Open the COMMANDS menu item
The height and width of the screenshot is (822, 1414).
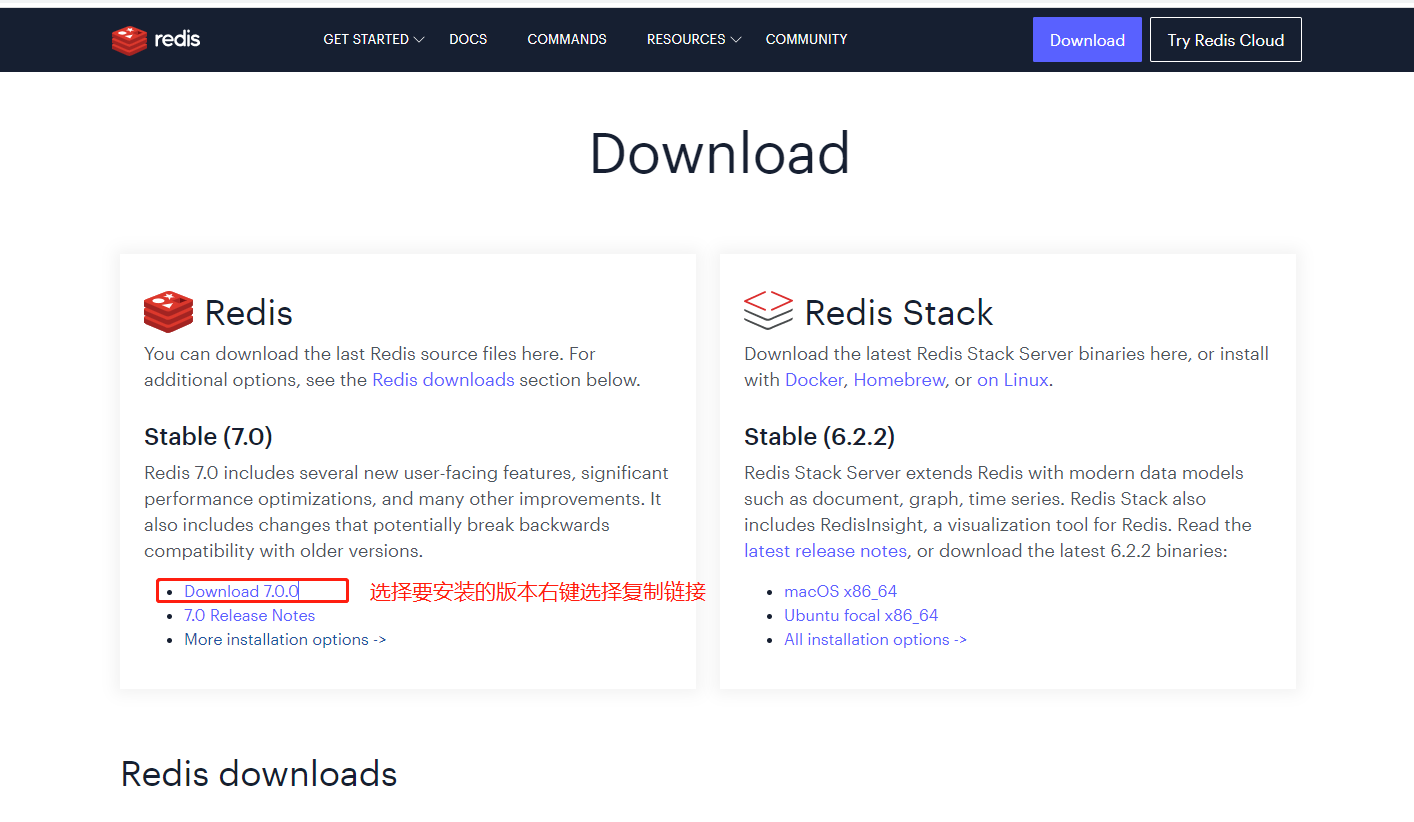click(x=567, y=40)
